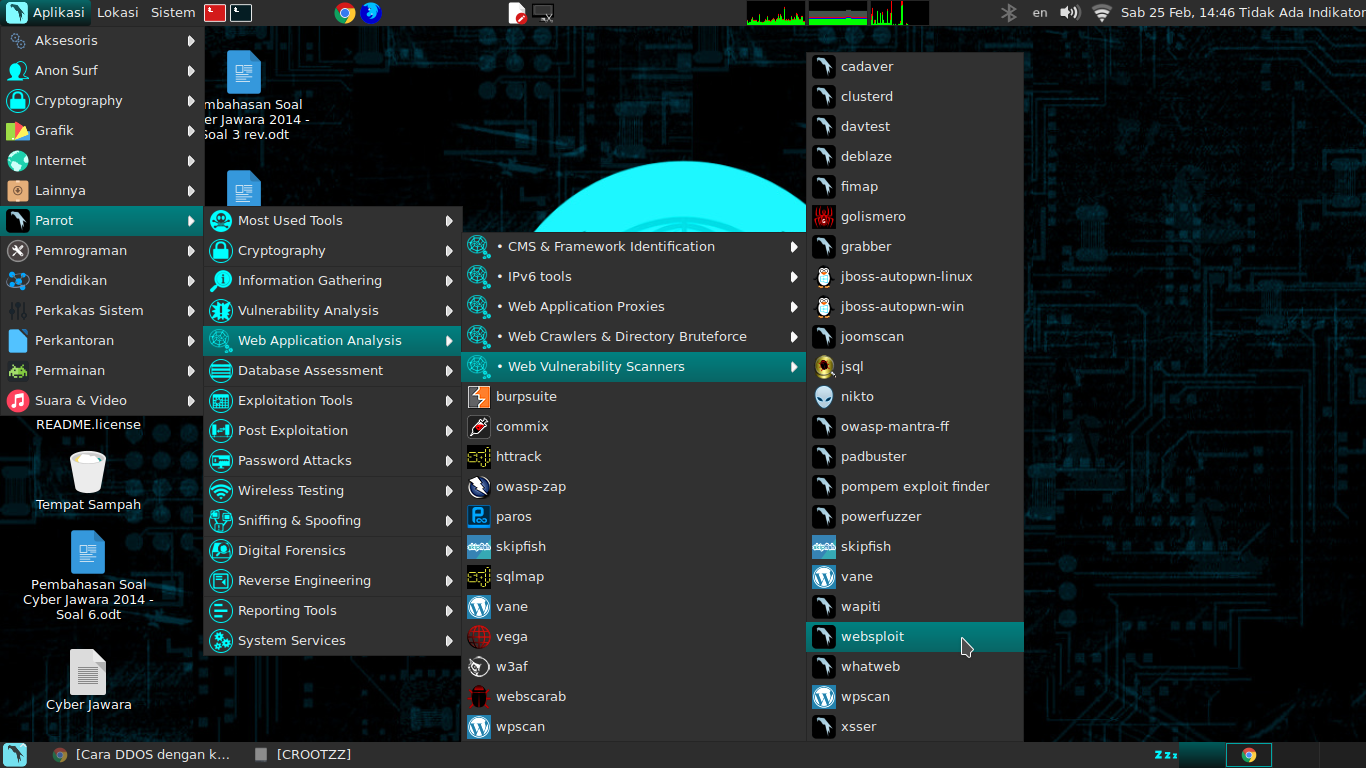The width and height of the screenshot is (1366, 768).
Task: Open Permainan games menu entry
Action: tap(101, 371)
